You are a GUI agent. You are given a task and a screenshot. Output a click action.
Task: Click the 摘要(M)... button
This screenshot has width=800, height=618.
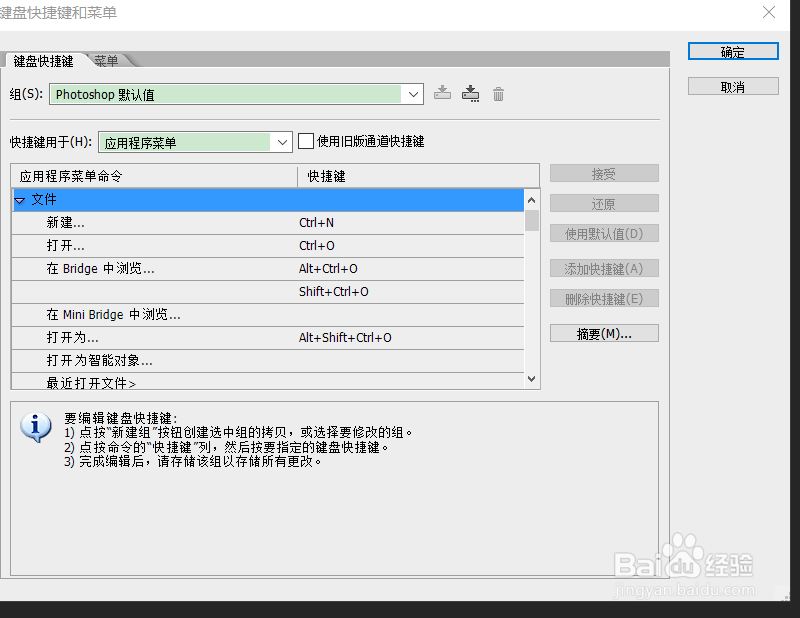pyautogui.click(x=604, y=334)
